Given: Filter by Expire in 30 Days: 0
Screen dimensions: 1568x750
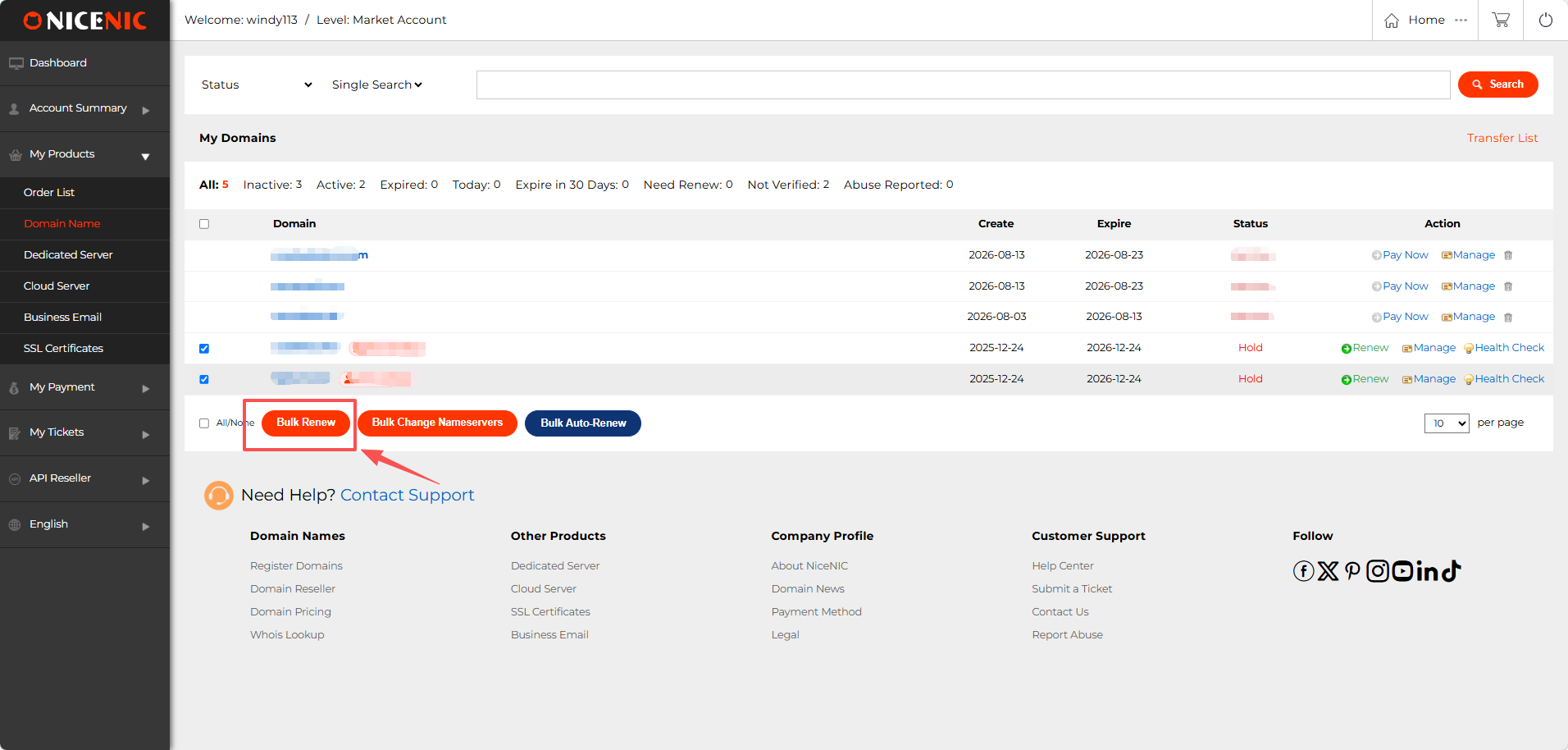Looking at the screenshot, I should [572, 185].
